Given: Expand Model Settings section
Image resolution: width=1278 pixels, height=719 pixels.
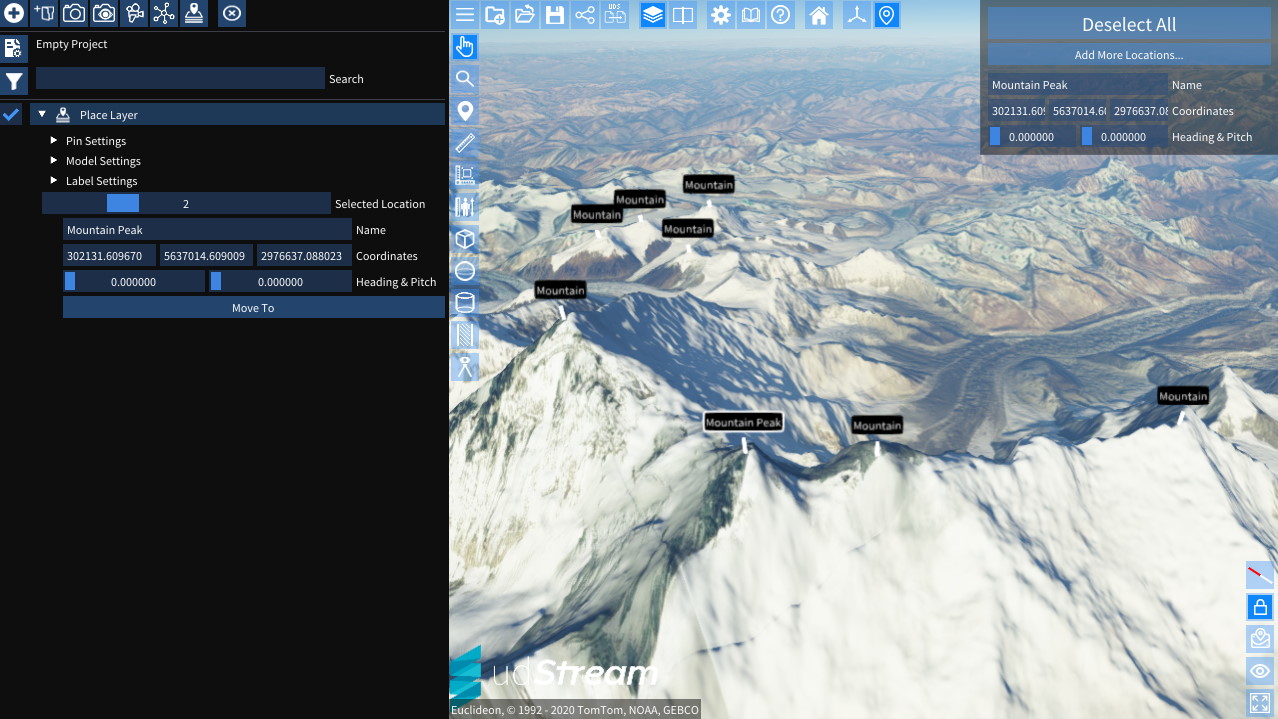Looking at the screenshot, I should (54, 161).
